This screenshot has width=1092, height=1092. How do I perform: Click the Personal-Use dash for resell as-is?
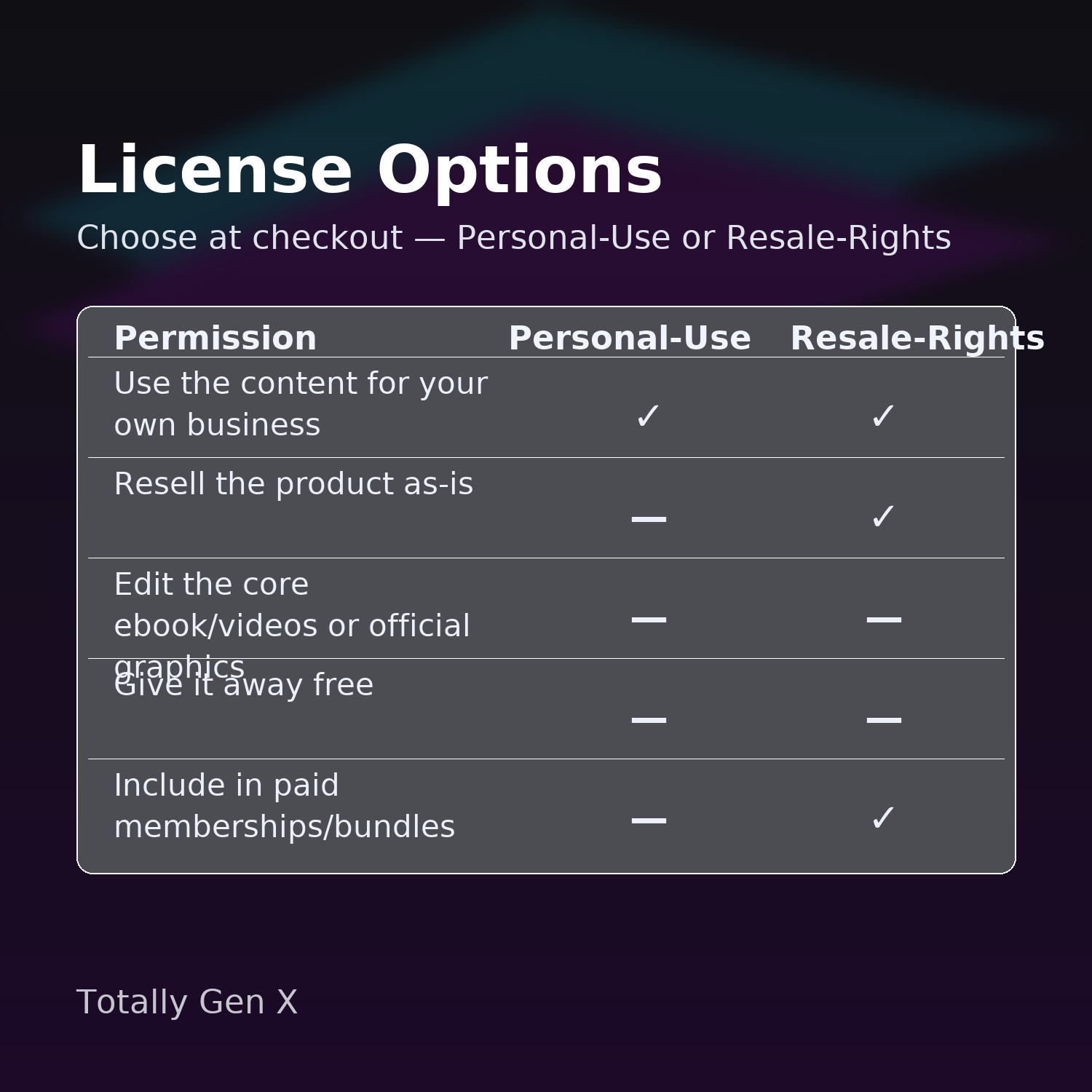[x=648, y=519]
